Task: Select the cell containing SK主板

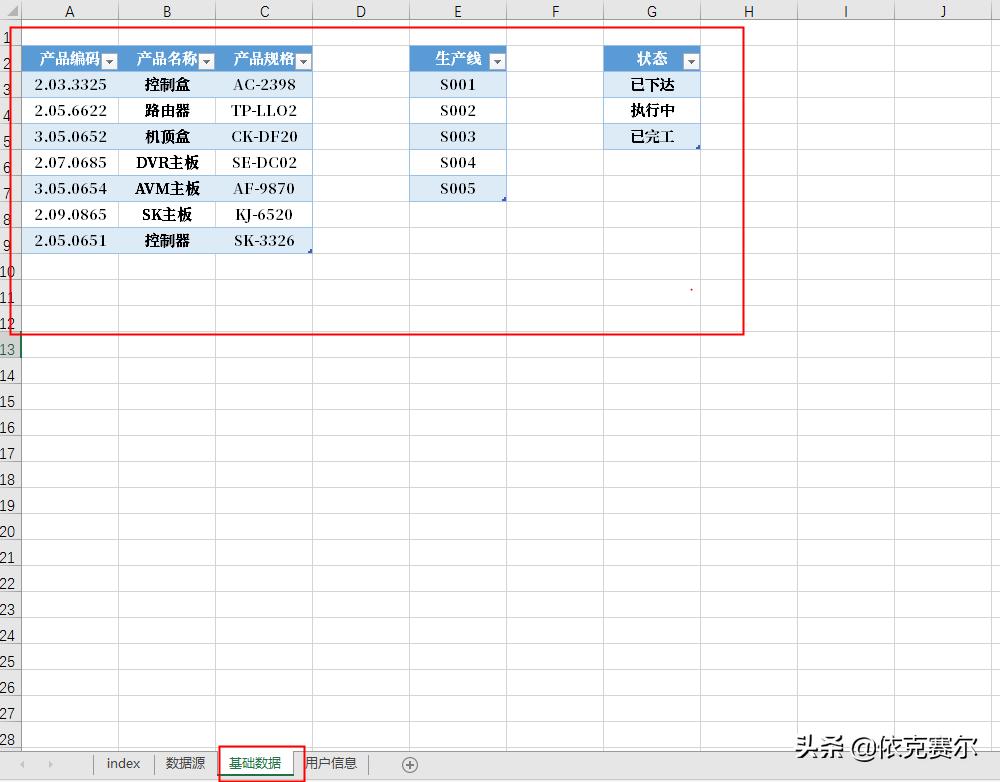Action: pos(166,214)
